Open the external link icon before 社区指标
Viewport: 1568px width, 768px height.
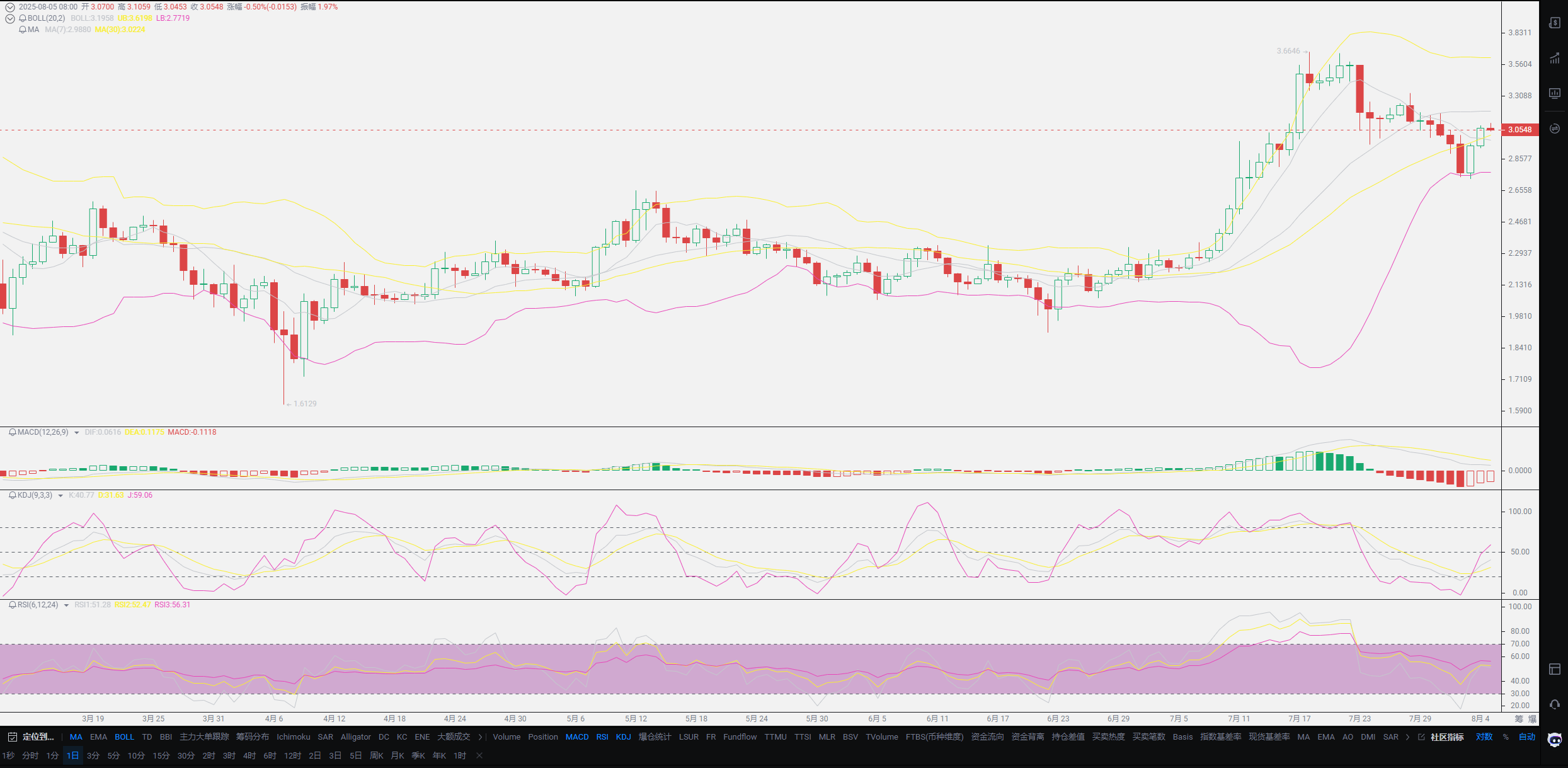(x=1421, y=737)
